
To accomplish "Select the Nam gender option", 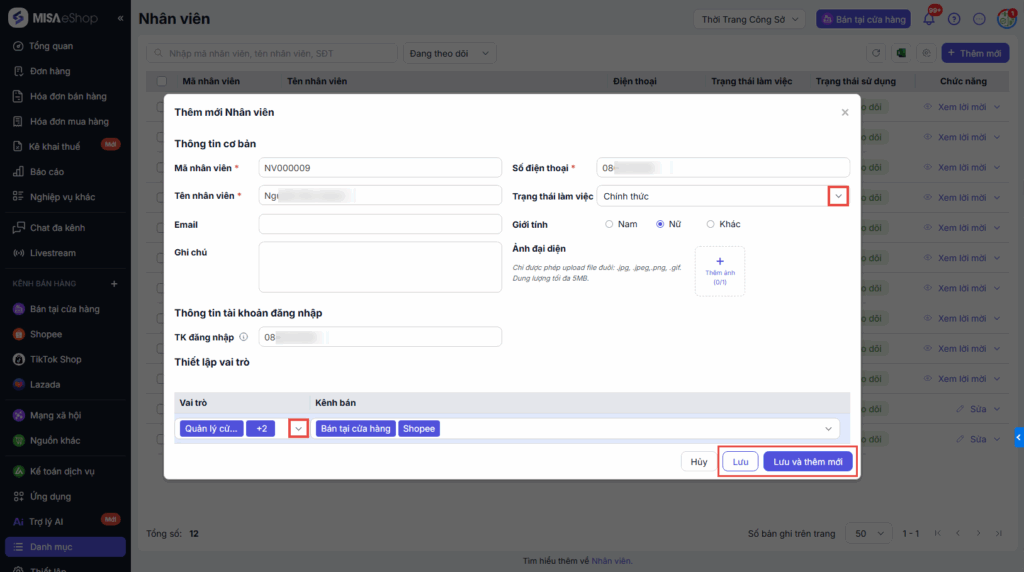I will point(610,224).
